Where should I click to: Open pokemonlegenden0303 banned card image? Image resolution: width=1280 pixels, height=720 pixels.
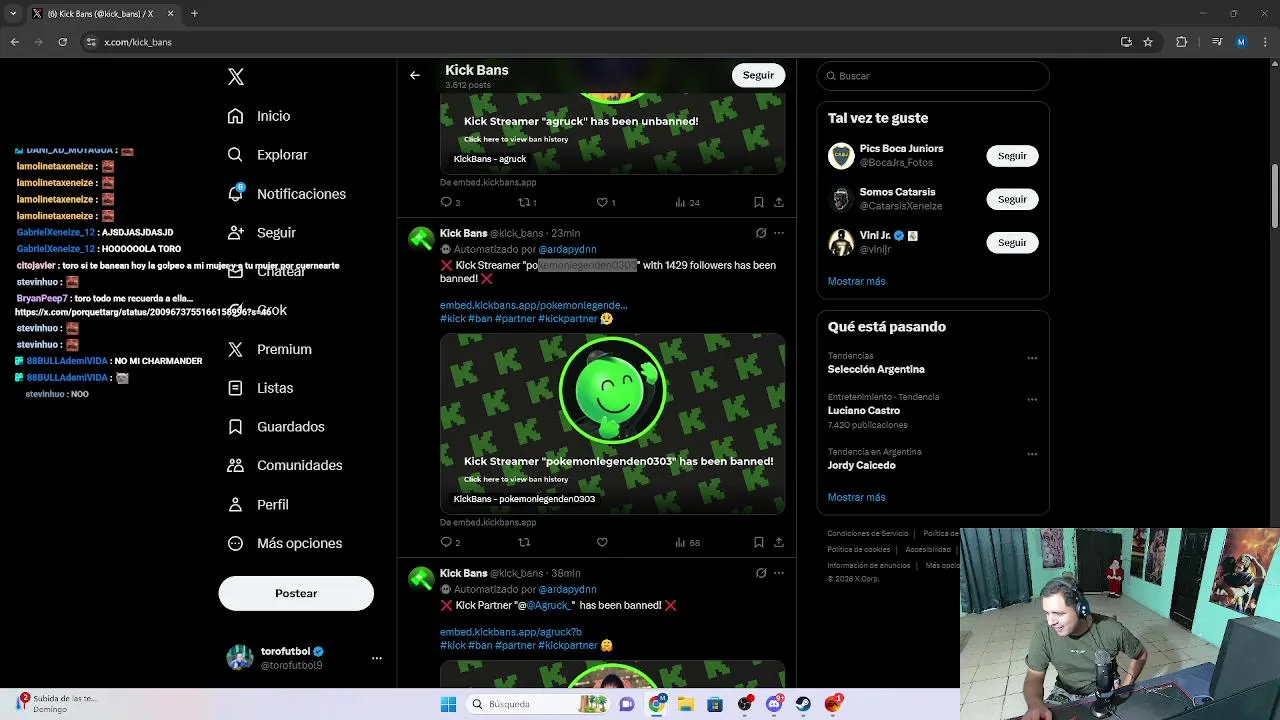[612, 424]
